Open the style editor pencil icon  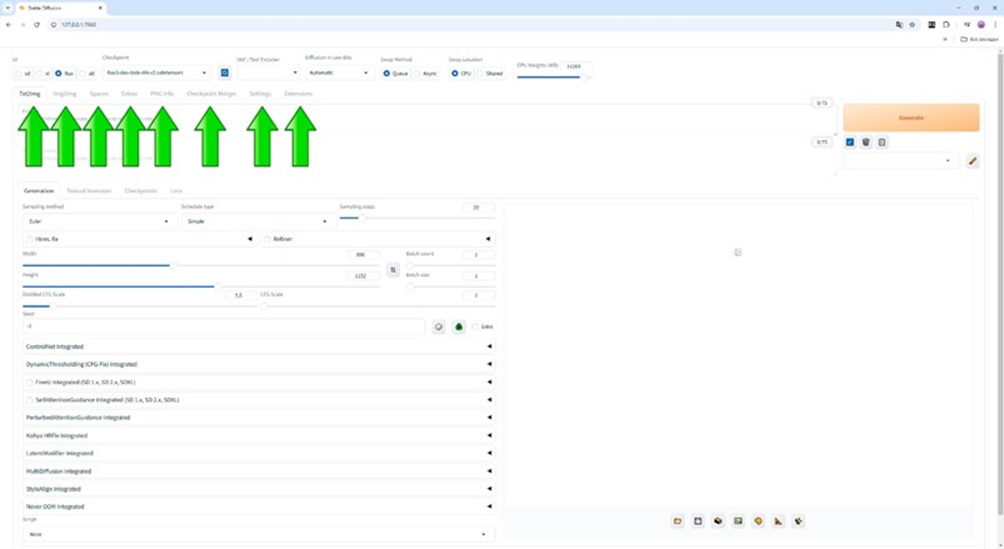(972, 161)
